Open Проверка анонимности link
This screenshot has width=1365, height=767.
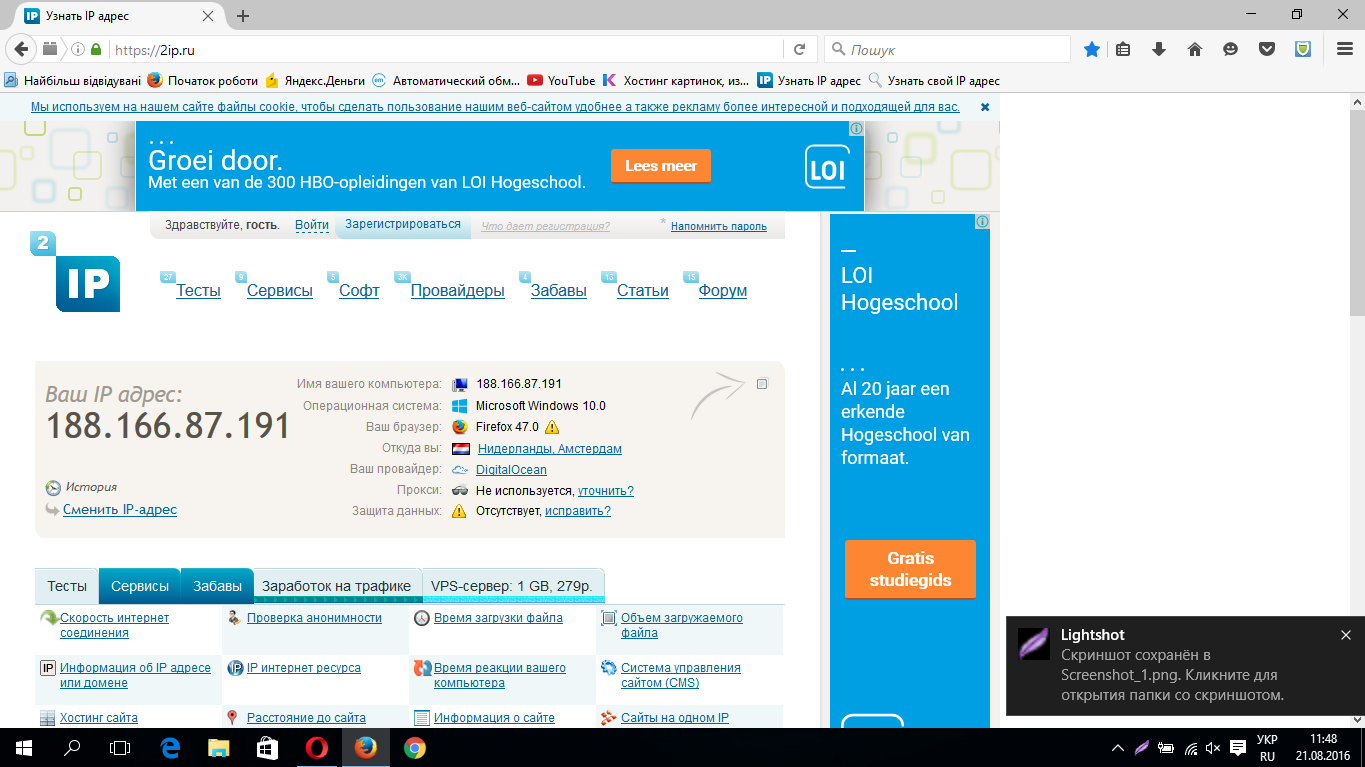314,618
